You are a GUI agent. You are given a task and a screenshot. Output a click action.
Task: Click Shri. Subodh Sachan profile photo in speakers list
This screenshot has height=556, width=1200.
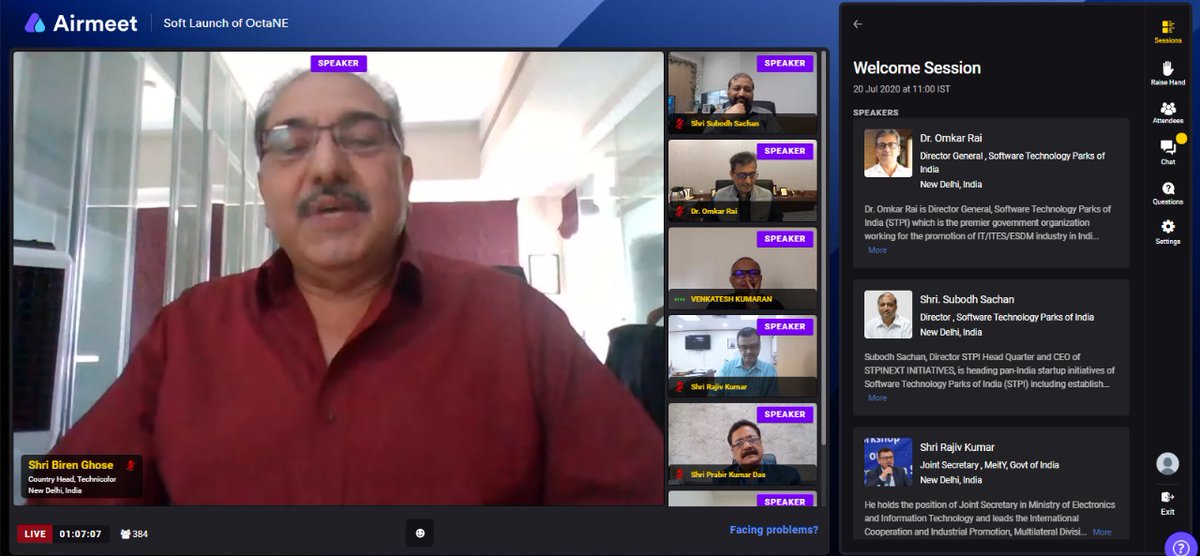tap(888, 314)
